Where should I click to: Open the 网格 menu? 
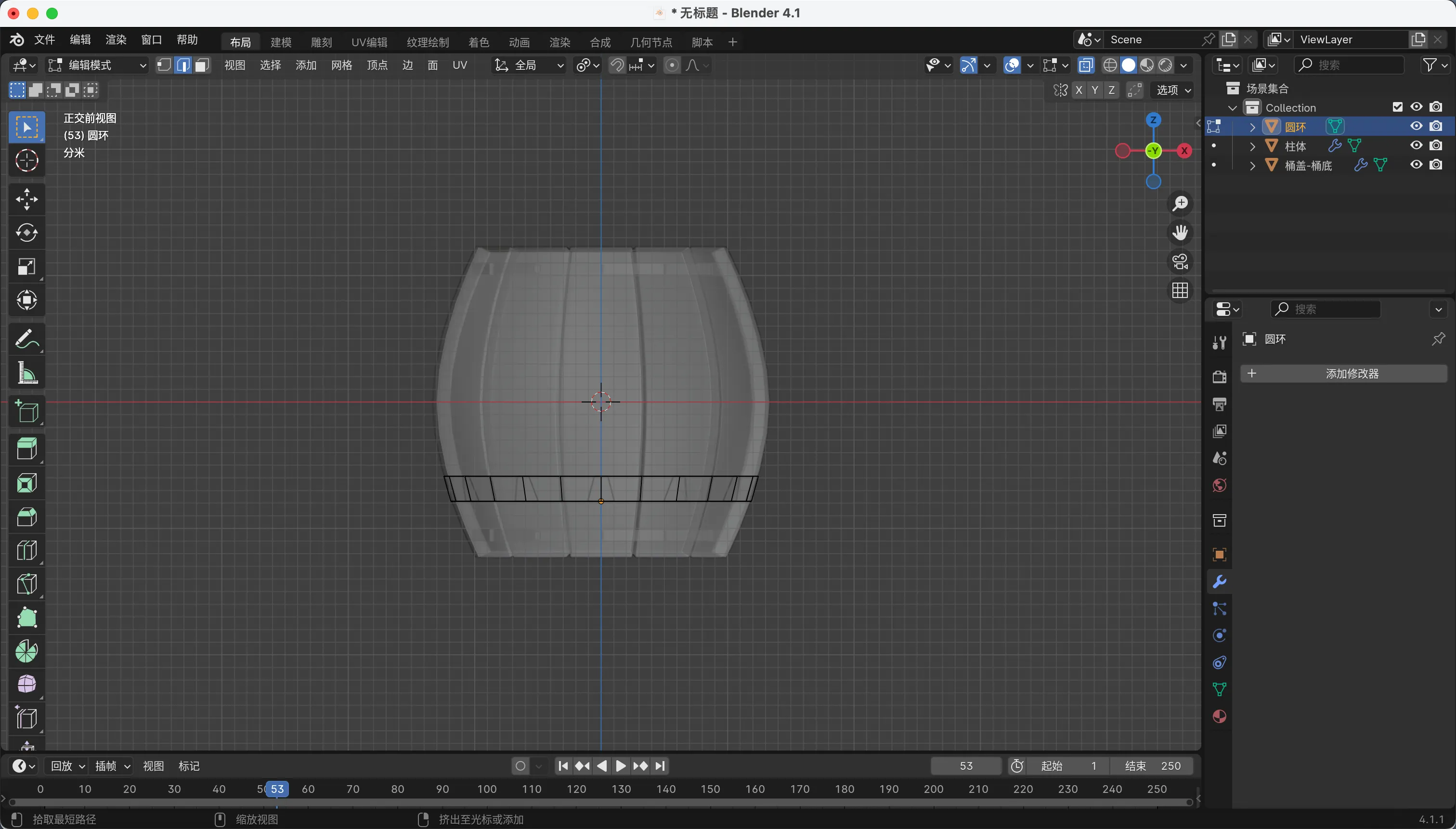click(342, 65)
